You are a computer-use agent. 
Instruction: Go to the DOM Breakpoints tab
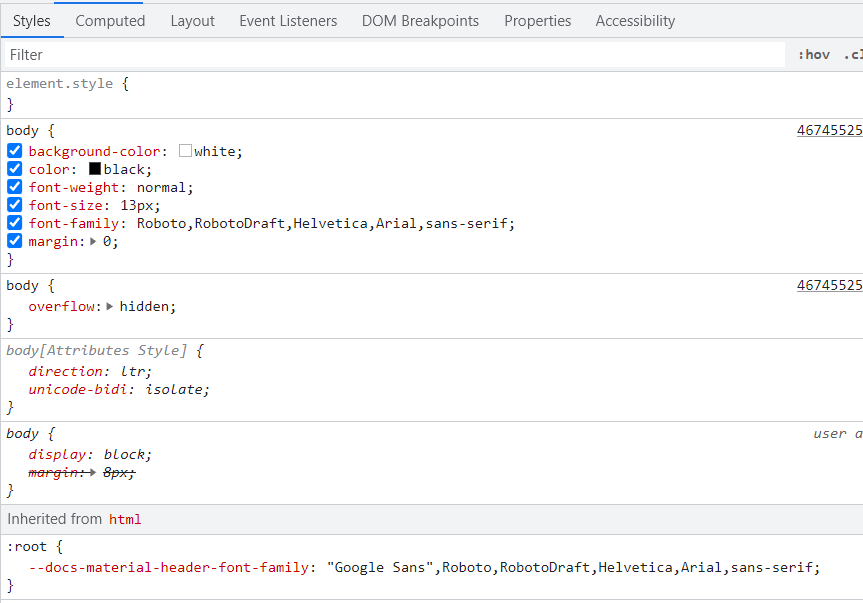pyautogui.click(x=420, y=20)
